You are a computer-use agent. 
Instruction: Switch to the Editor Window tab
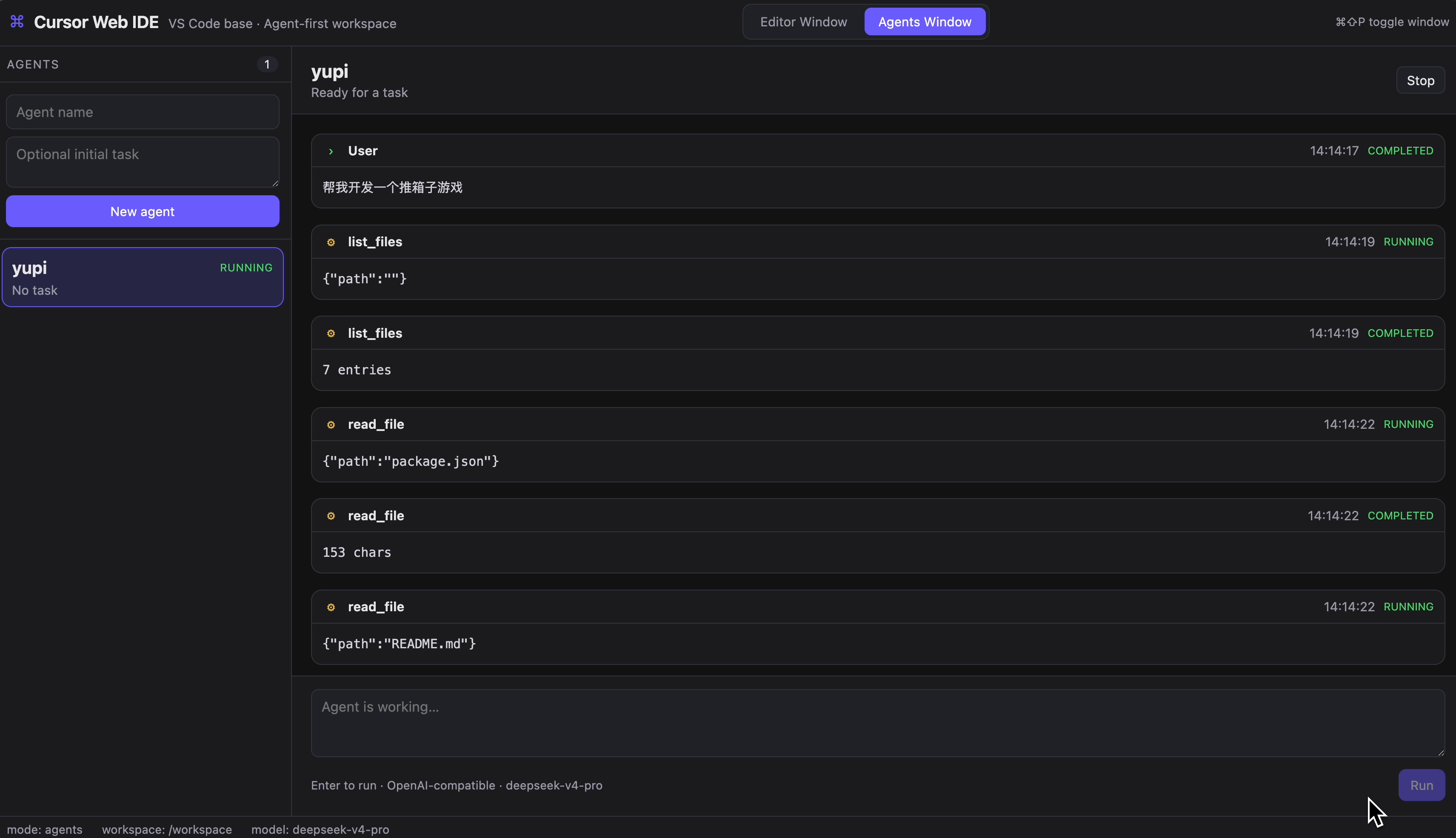coord(803,22)
